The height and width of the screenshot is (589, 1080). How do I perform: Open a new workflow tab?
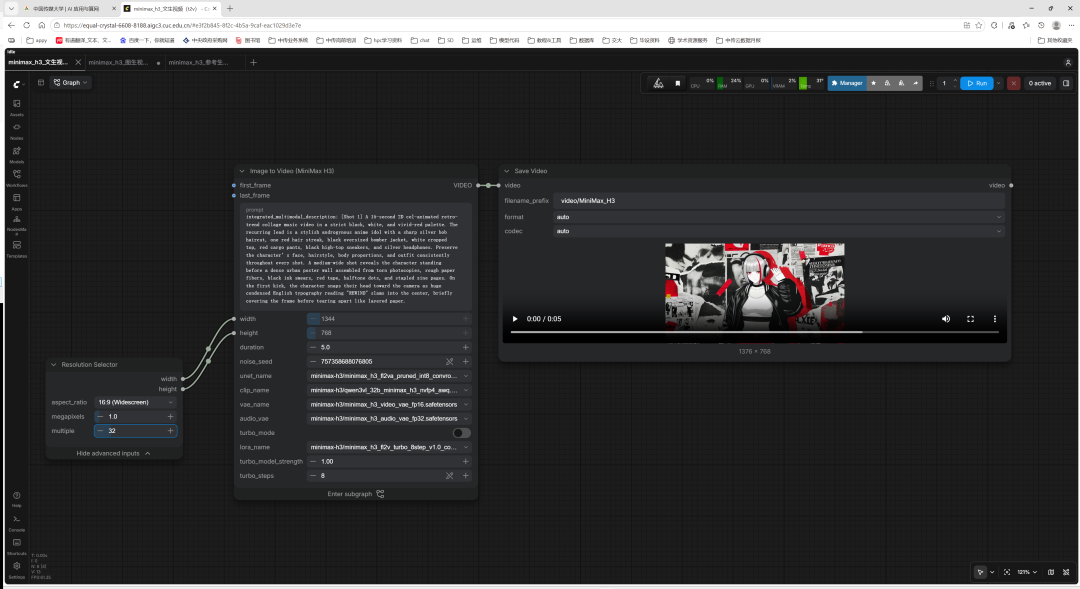point(253,63)
